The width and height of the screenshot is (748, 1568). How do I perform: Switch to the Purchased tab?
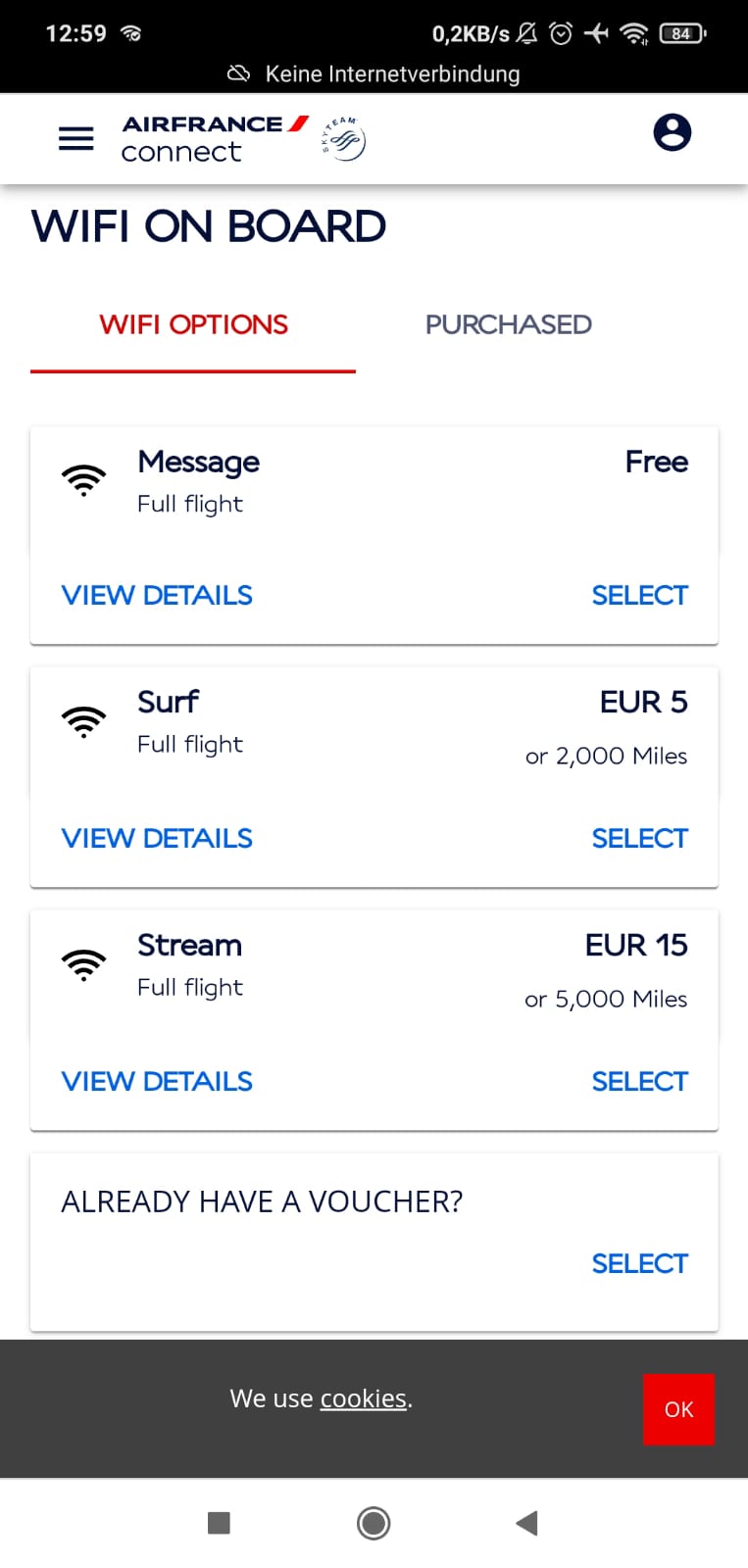point(508,324)
